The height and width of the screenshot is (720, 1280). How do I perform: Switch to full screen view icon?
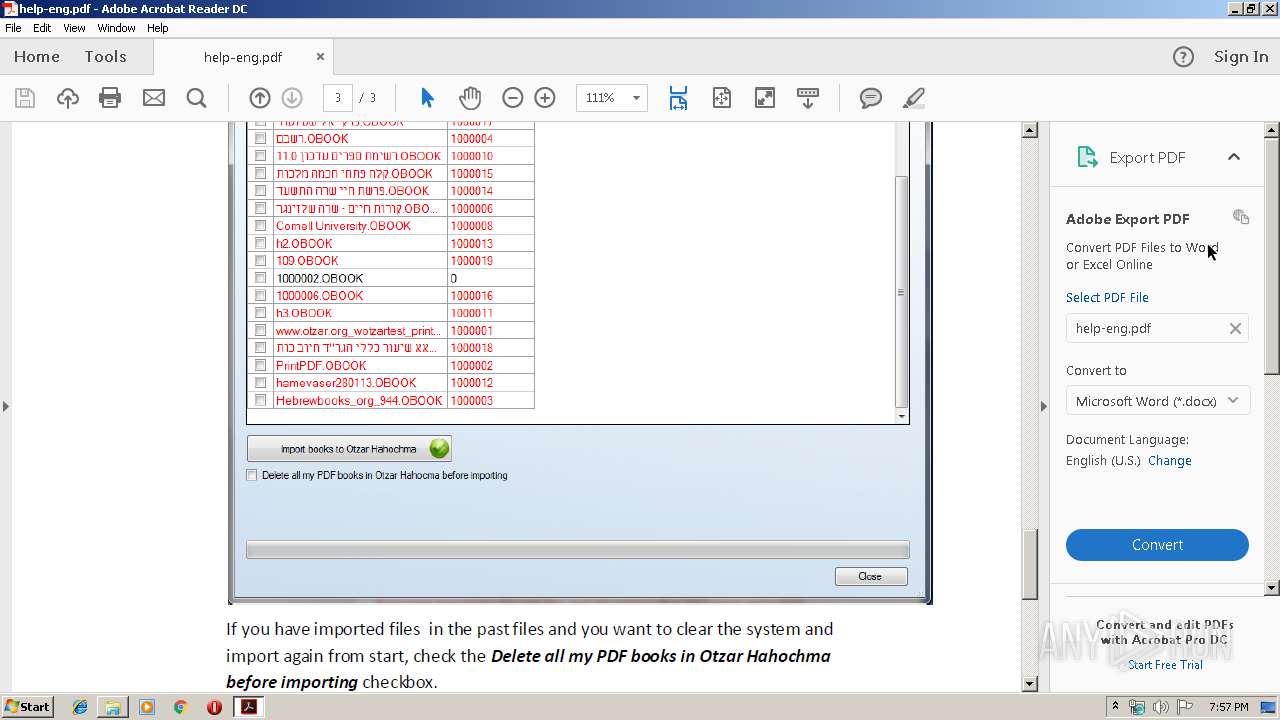[x=764, y=98]
